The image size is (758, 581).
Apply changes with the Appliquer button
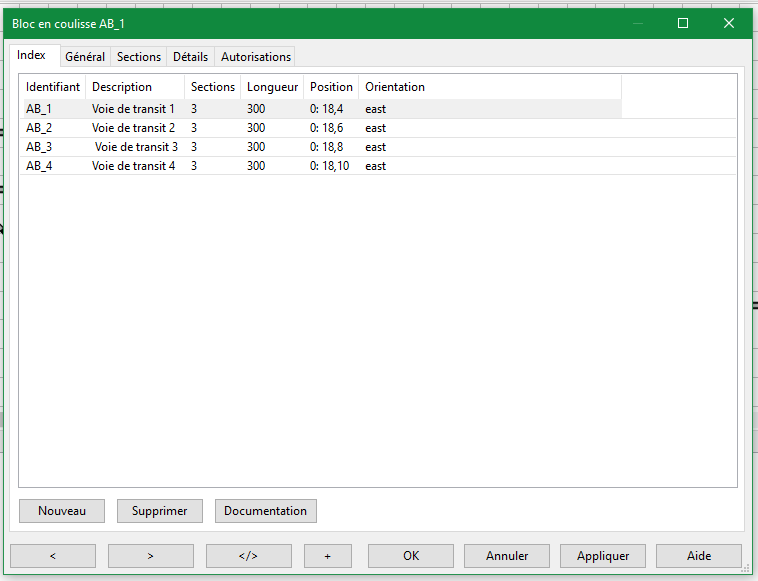602,556
